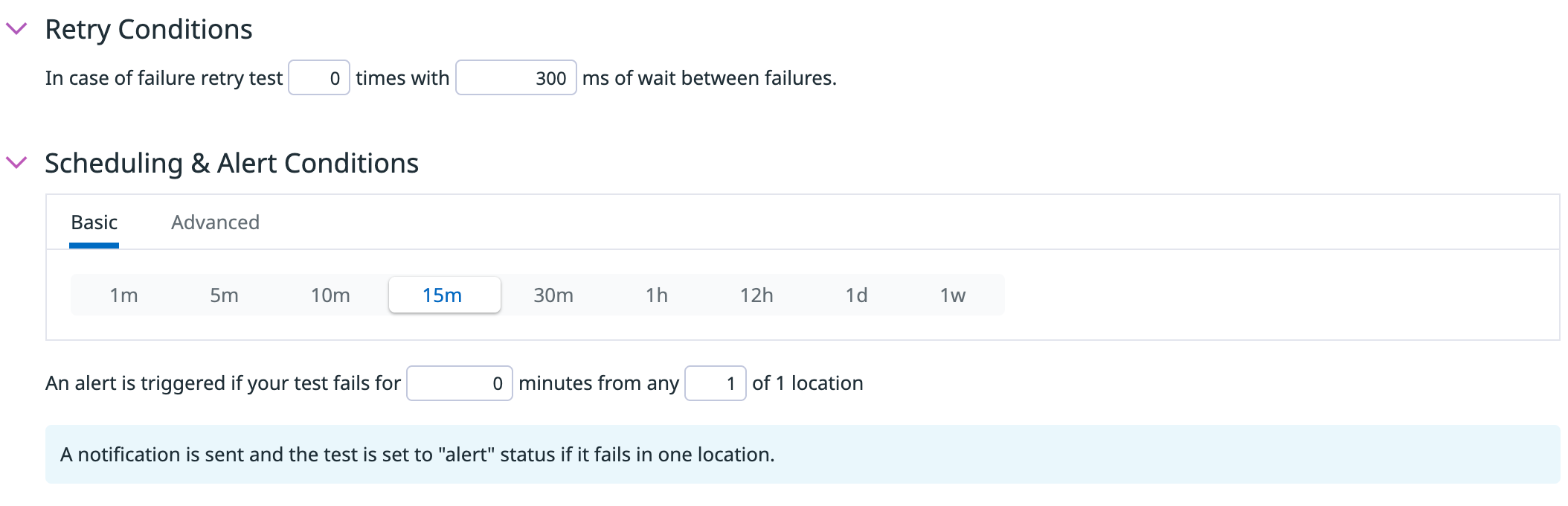Open the Advanced scheduling tab

215,222
